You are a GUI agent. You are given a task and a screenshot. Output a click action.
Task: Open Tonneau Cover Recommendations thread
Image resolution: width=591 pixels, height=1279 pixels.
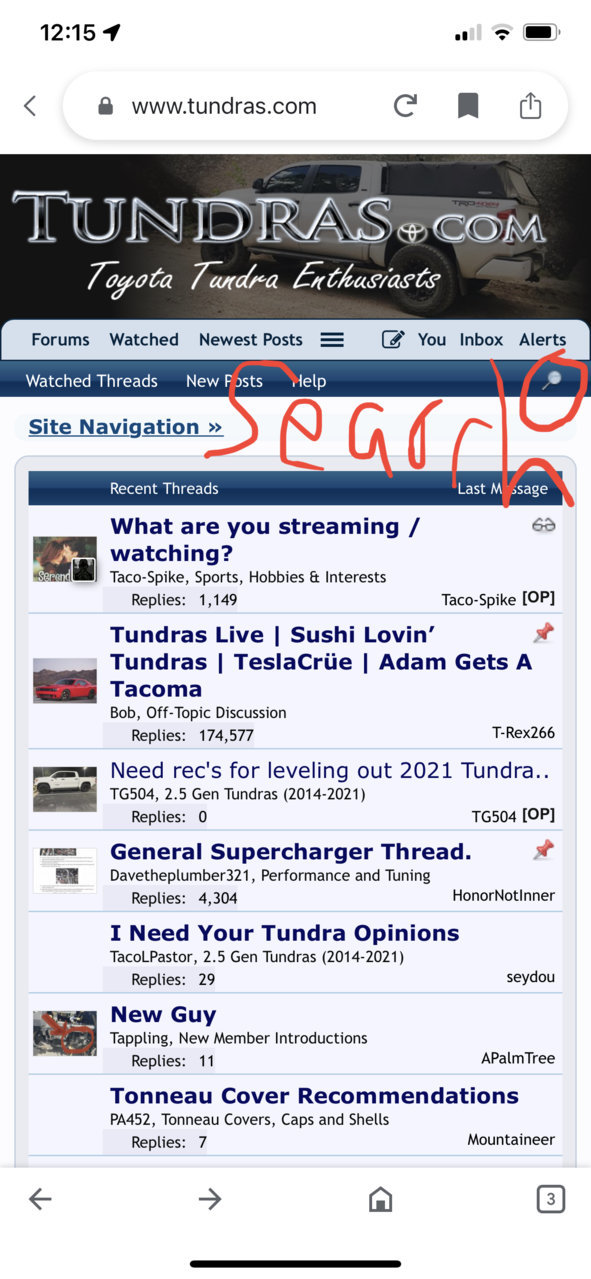point(314,1096)
